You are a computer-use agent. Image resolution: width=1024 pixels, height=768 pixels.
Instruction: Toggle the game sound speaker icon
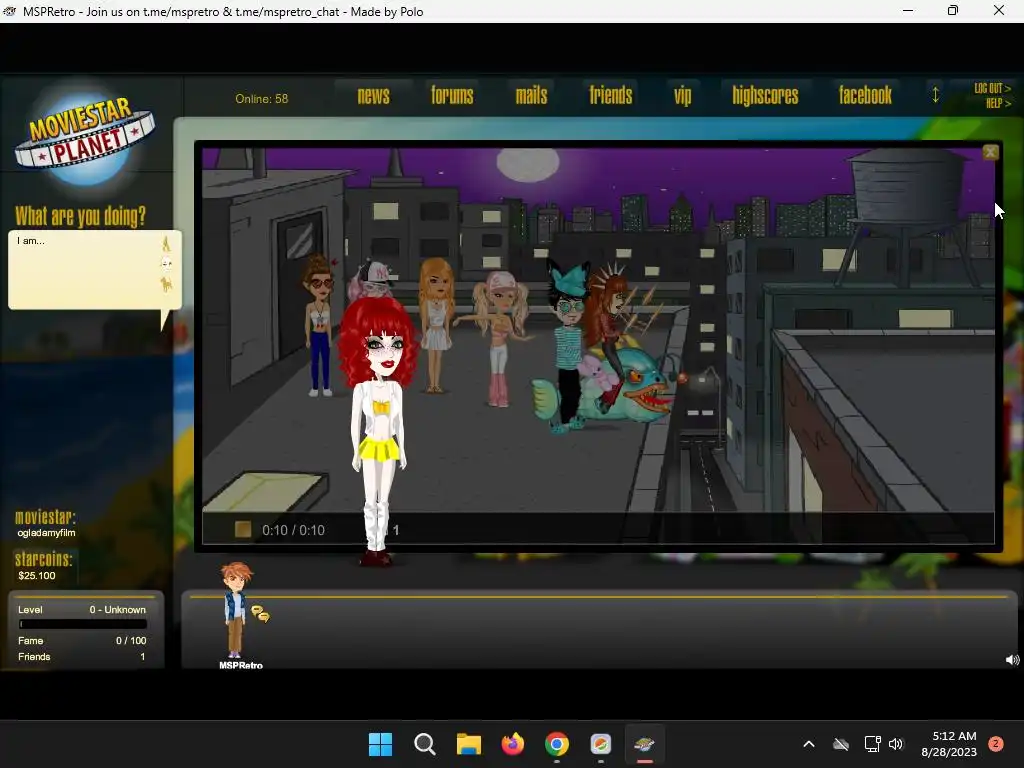point(1012,660)
